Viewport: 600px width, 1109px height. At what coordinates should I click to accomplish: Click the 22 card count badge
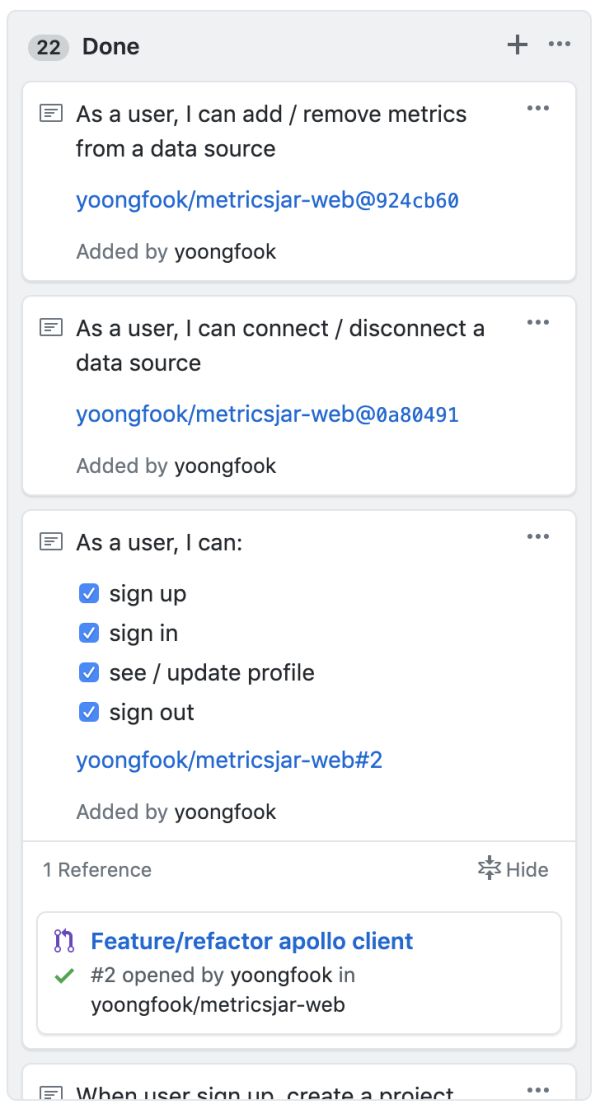point(49,47)
